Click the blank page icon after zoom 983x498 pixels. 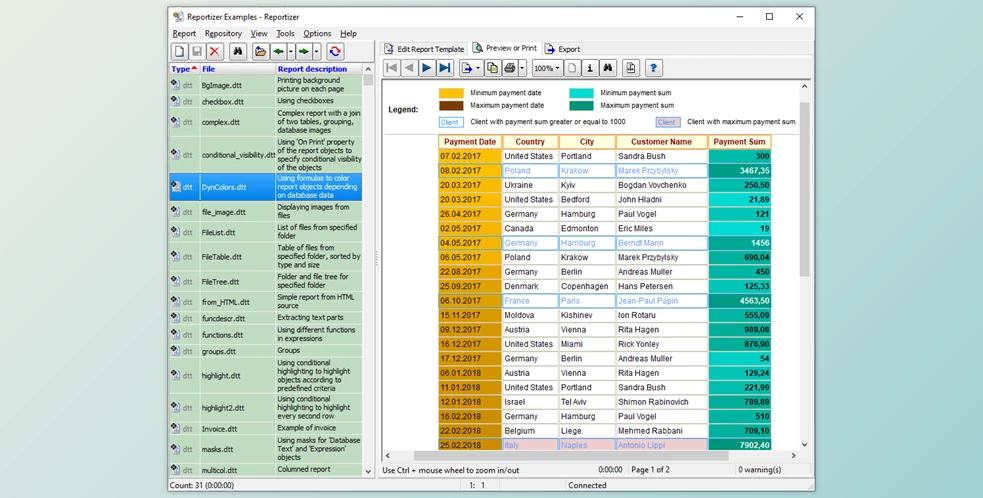point(572,68)
